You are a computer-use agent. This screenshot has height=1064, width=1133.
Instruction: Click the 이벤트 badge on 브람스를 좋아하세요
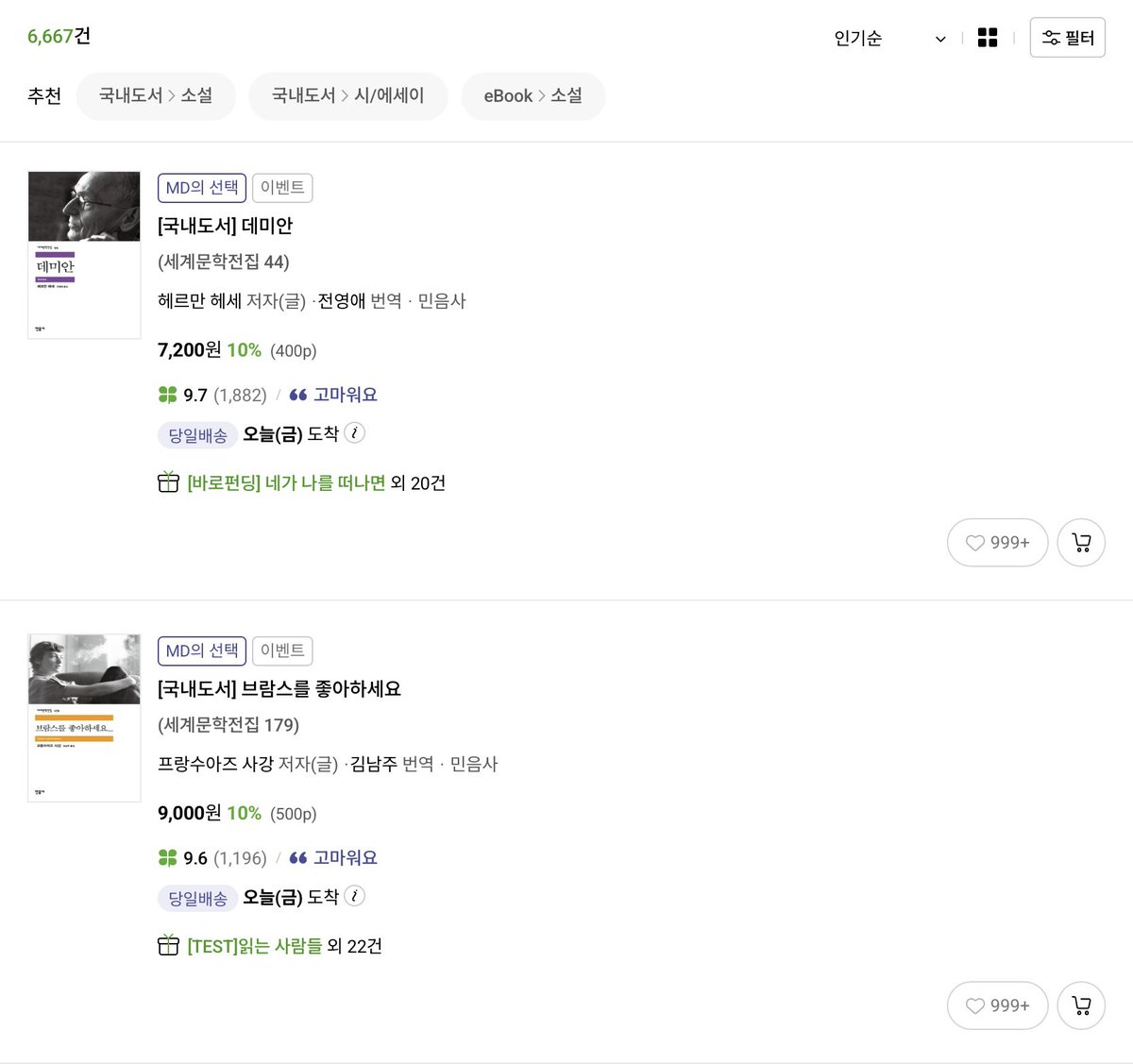(x=282, y=650)
